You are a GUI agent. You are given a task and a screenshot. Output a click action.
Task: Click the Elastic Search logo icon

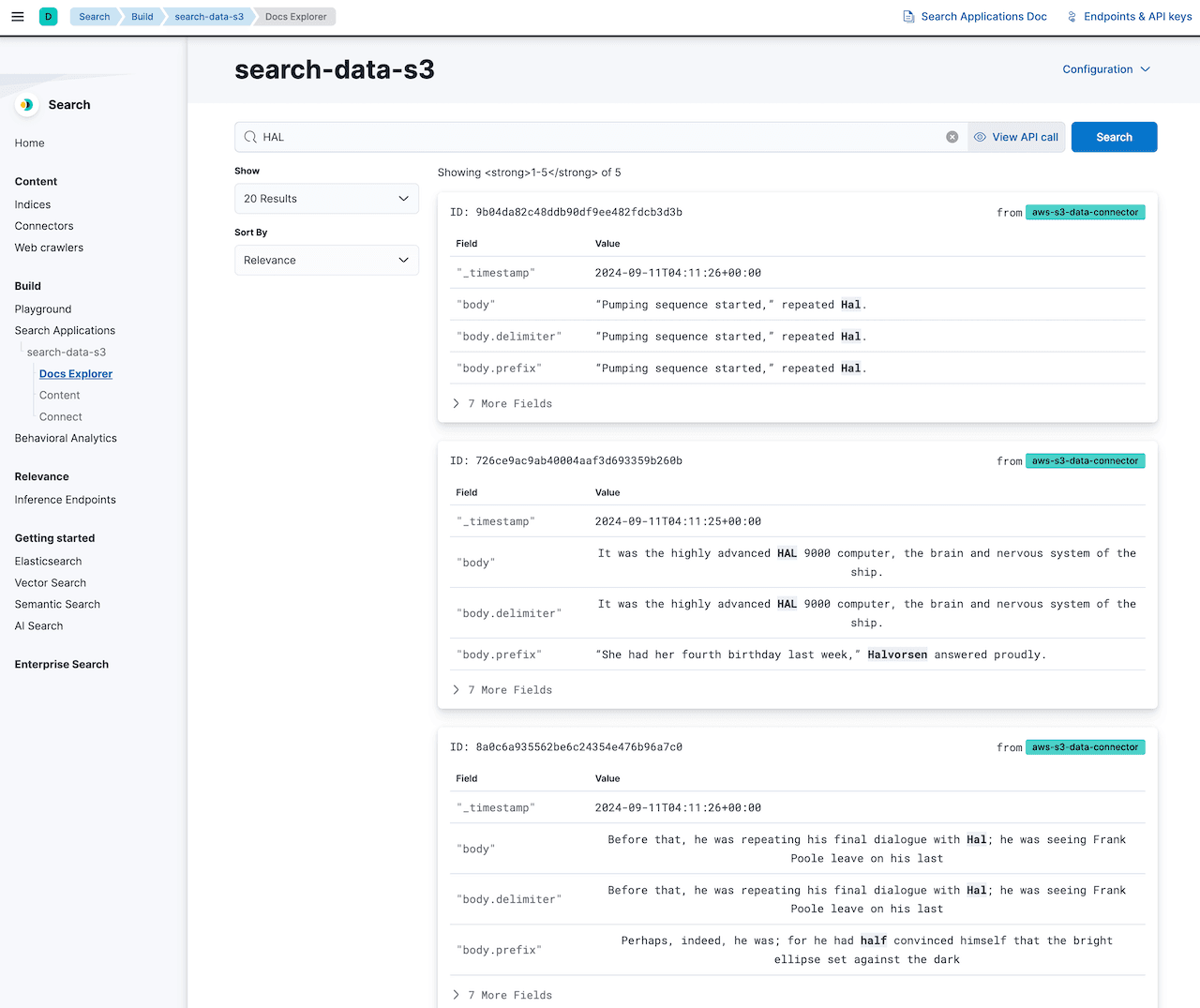pyautogui.click(x=26, y=104)
